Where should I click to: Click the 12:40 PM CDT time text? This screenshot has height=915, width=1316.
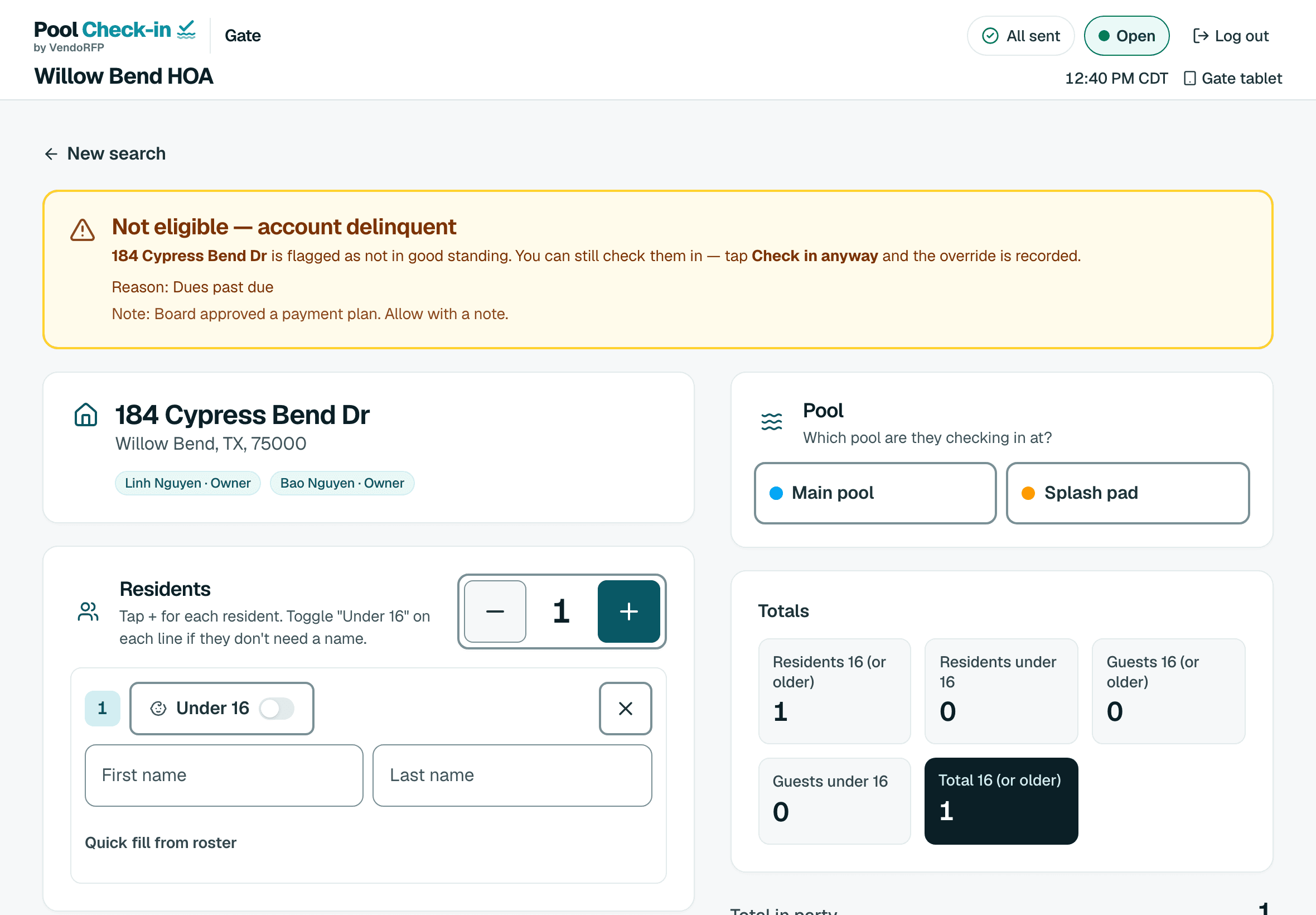(x=1116, y=79)
